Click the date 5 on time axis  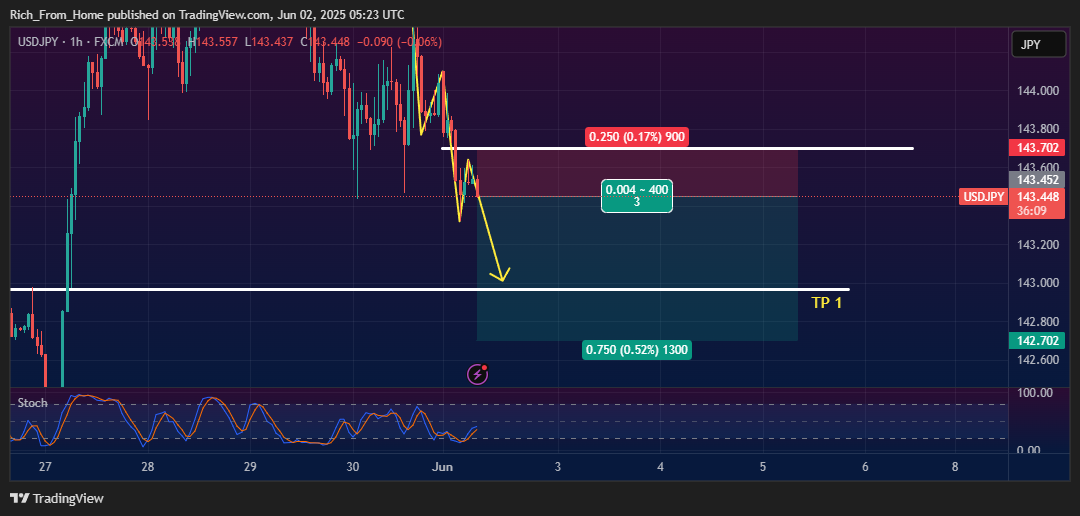click(x=762, y=467)
